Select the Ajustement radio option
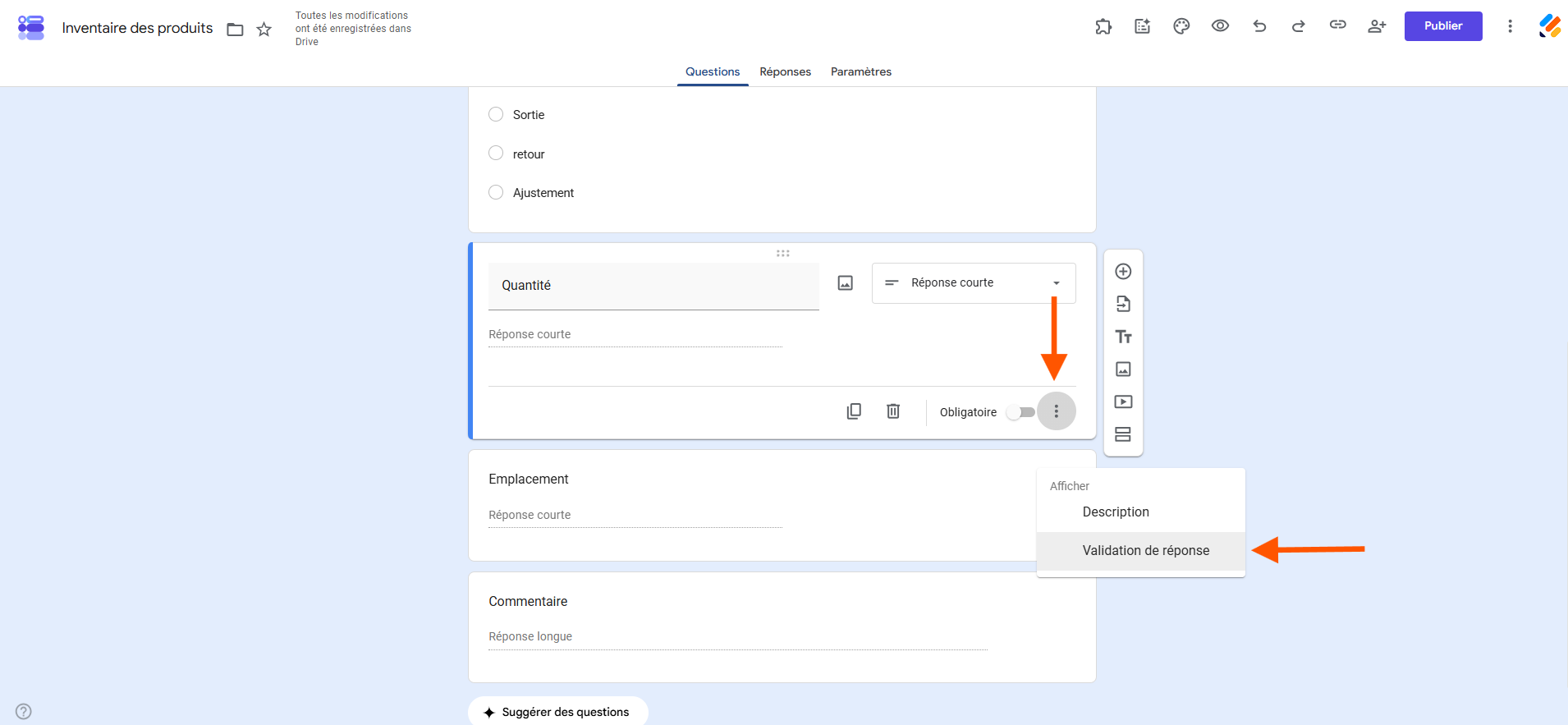Viewport: 1568px width, 725px height. [x=496, y=192]
